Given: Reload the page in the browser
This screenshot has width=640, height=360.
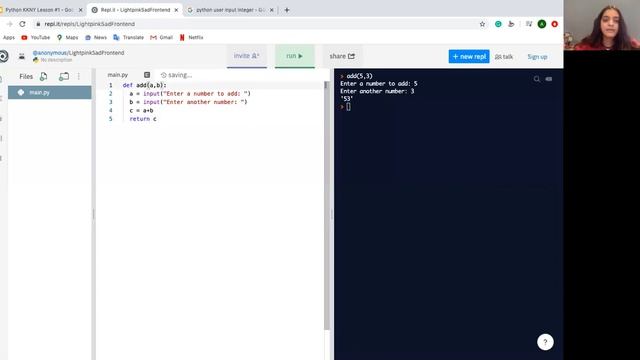Looking at the screenshot, I should click(x=22, y=24).
